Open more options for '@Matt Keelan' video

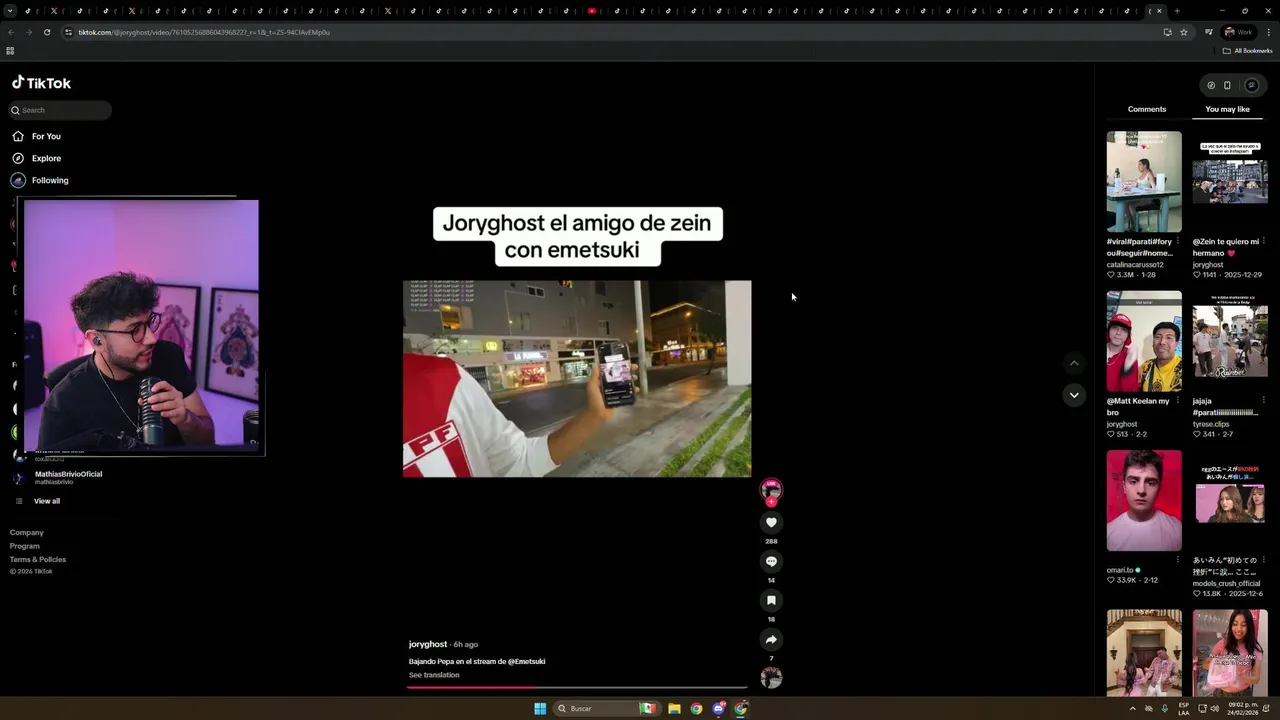[x=1178, y=400]
